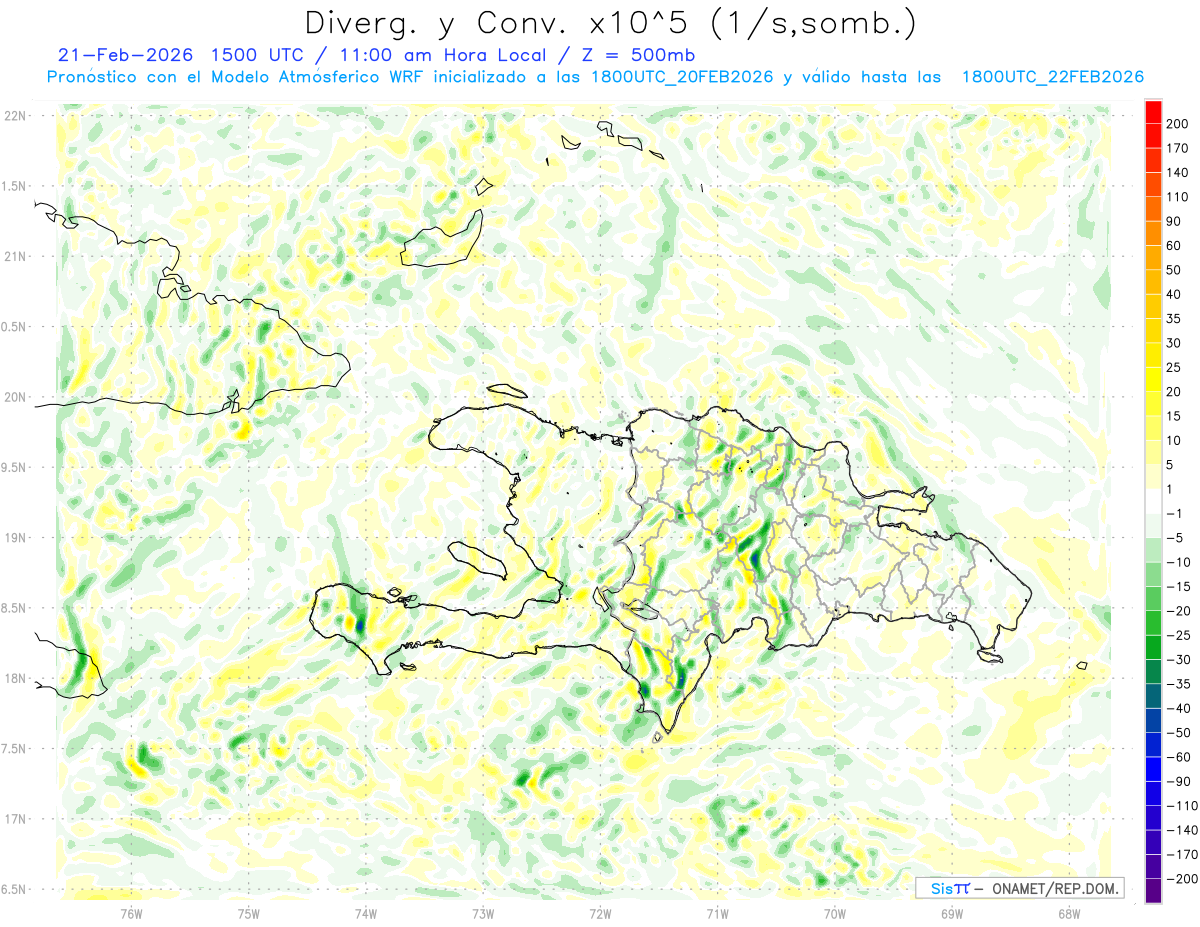Click the "76W" longitude label
Viewport: 1200px width, 927px height.
click(131, 913)
